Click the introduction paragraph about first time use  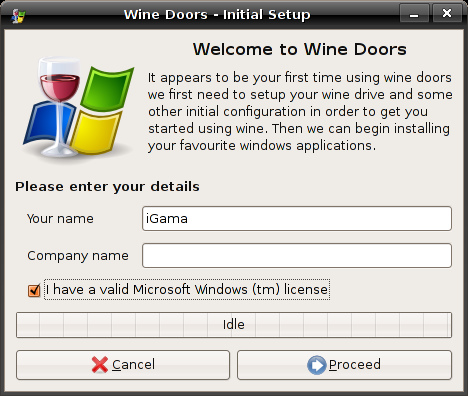click(300, 111)
